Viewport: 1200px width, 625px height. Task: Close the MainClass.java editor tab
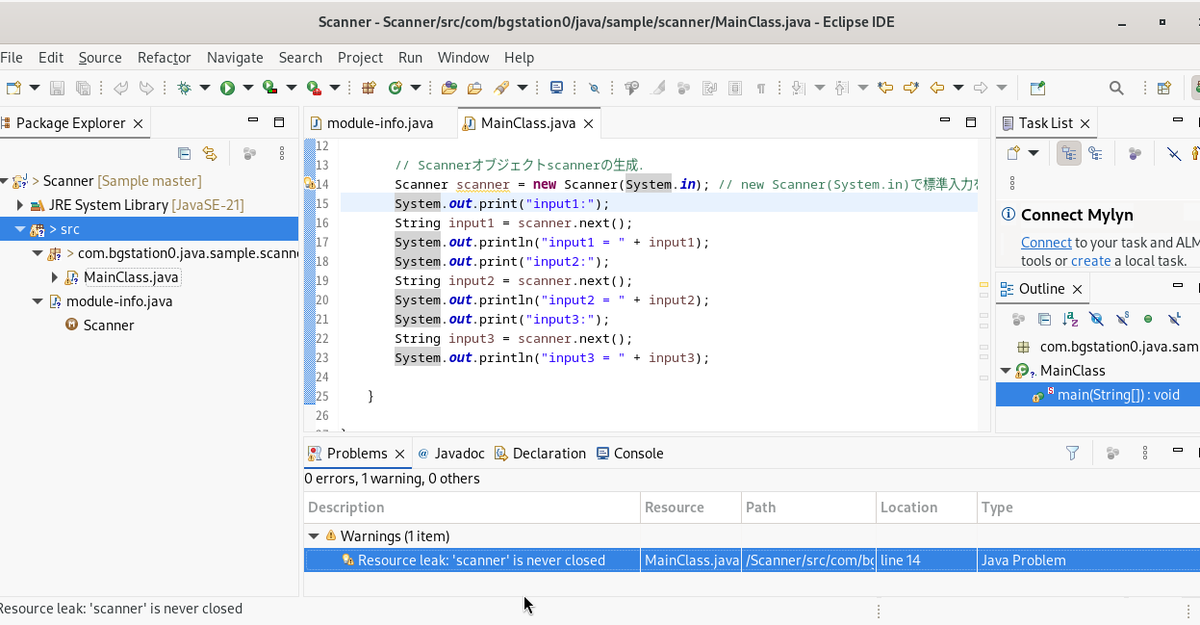(589, 124)
